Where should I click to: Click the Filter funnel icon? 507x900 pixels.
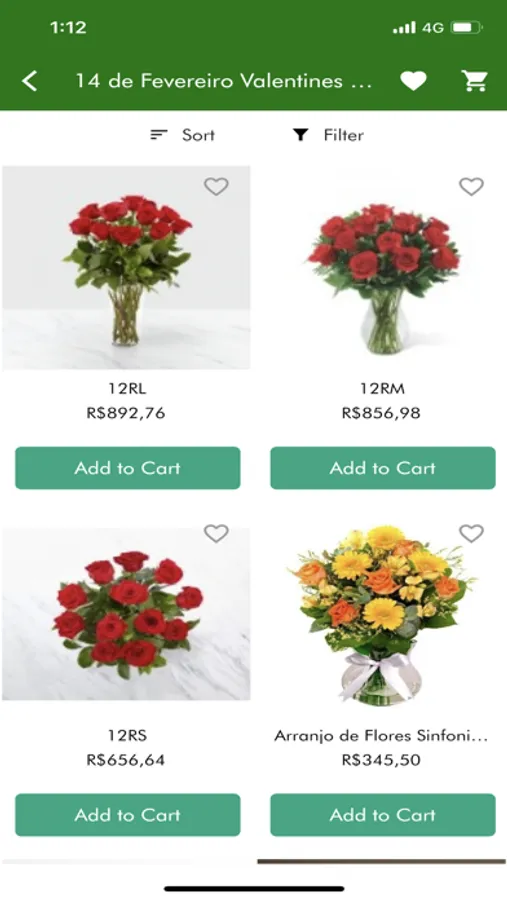300,135
